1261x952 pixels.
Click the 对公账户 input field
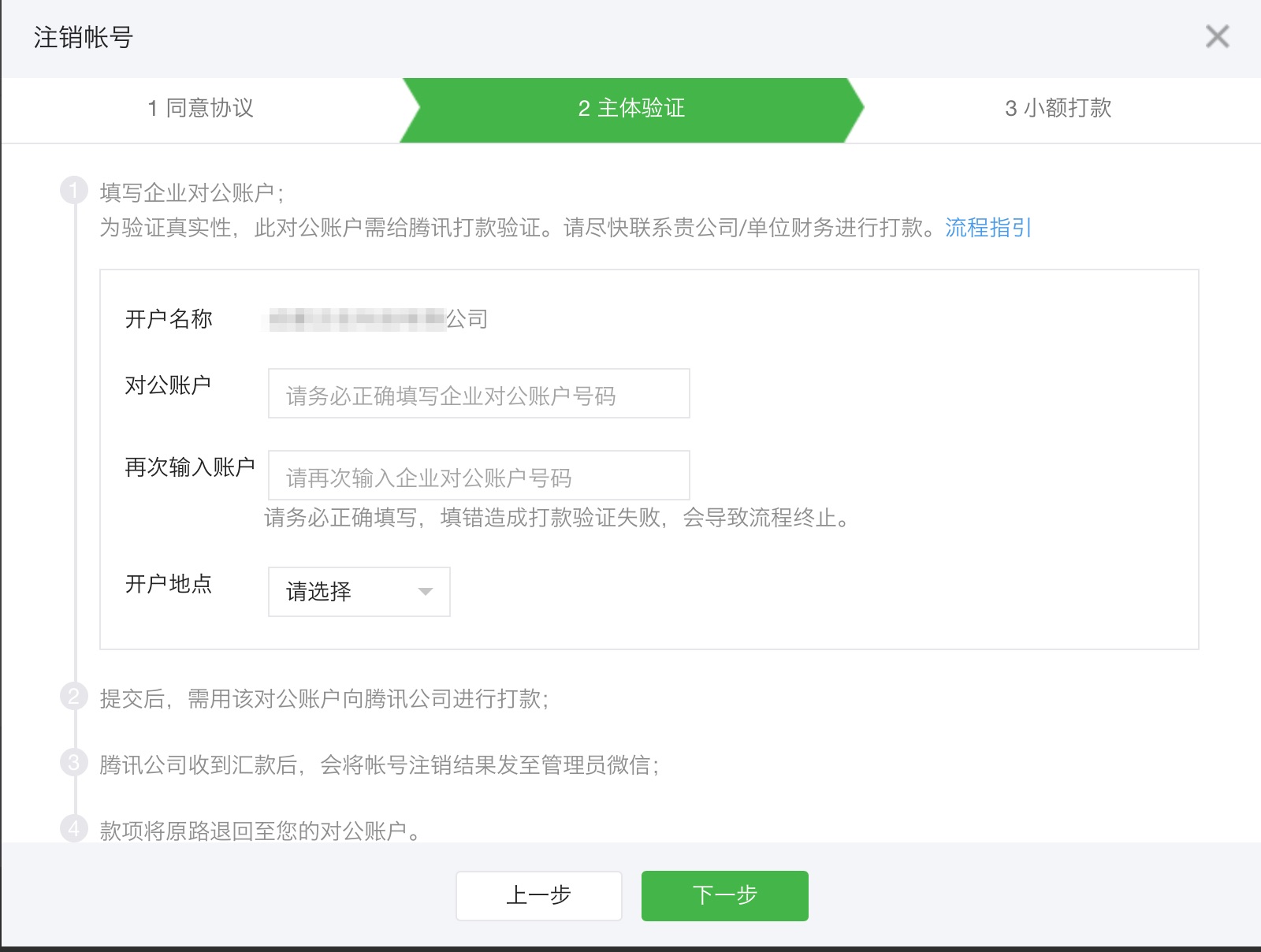point(478,393)
